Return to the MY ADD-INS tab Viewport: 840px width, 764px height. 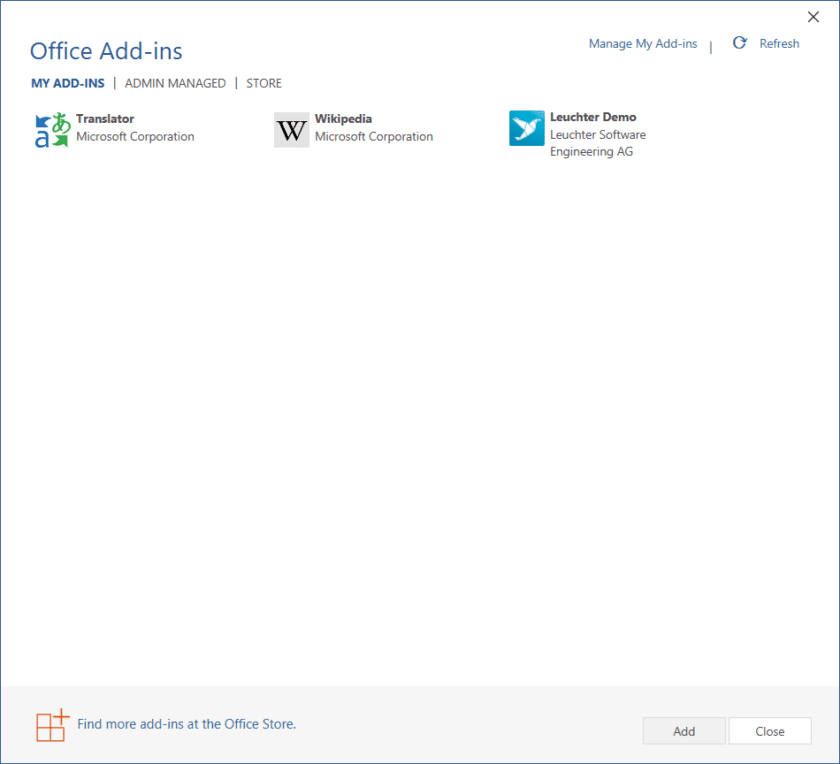(67, 83)
